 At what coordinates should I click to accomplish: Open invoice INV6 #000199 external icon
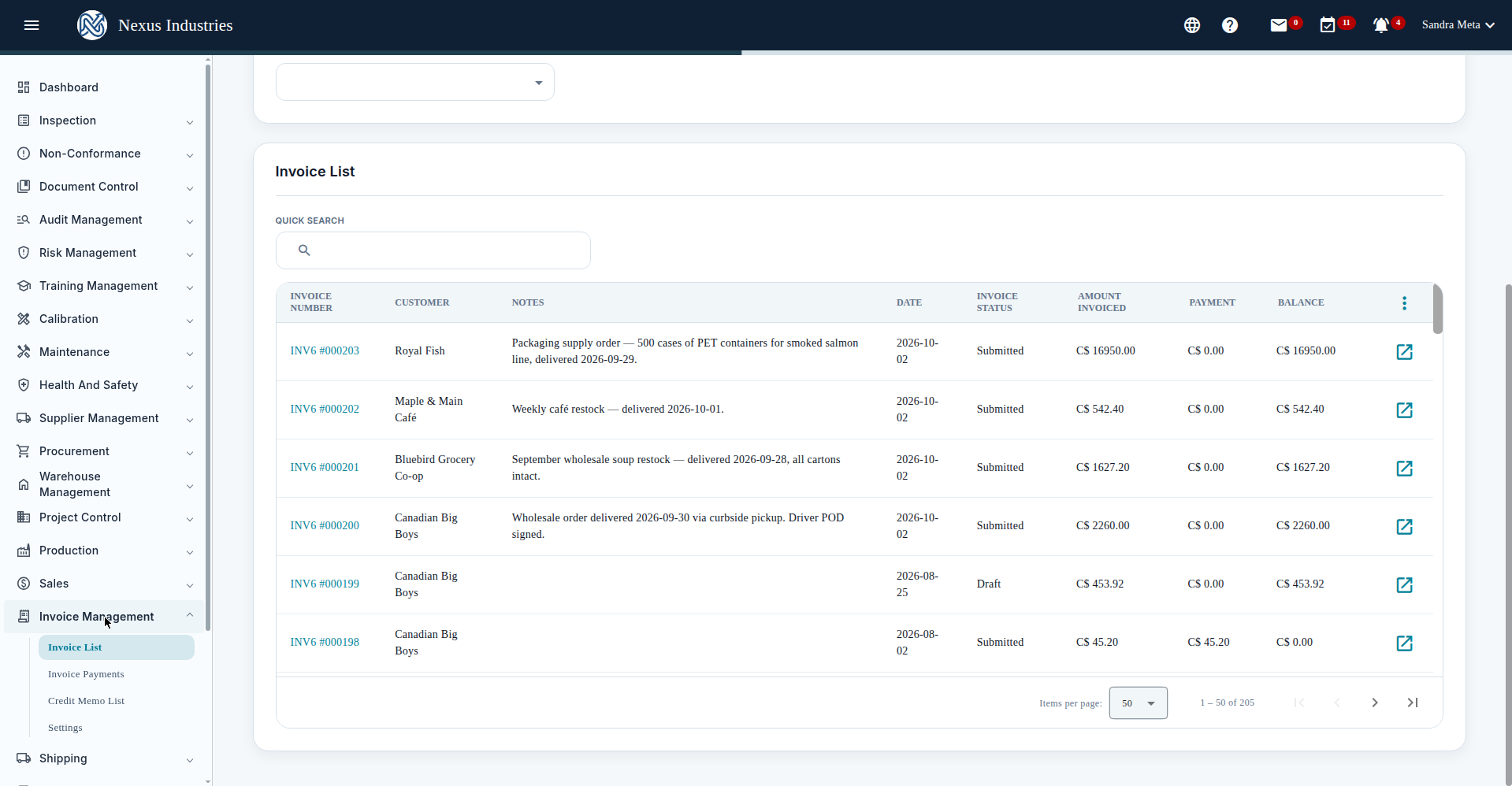[1404, 585]
